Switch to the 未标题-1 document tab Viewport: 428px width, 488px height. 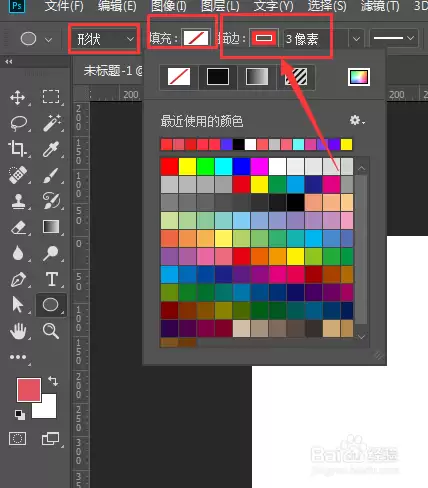pos(113,71)
